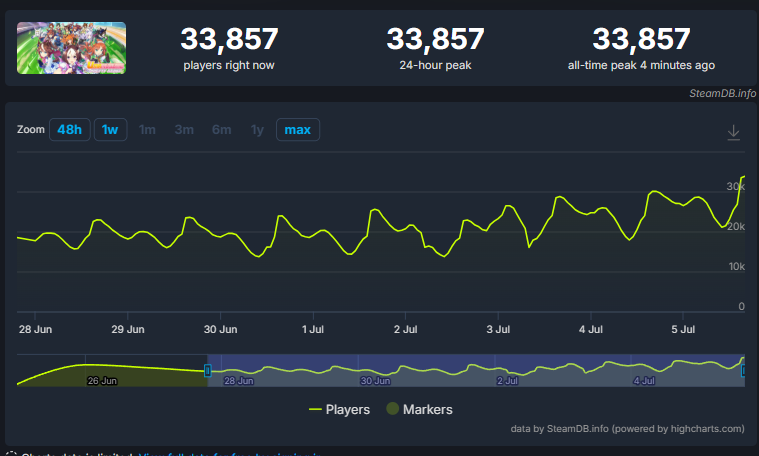Click the 5 Jul x-axis label
759x456 pixels.
click(x=683, y=329)
